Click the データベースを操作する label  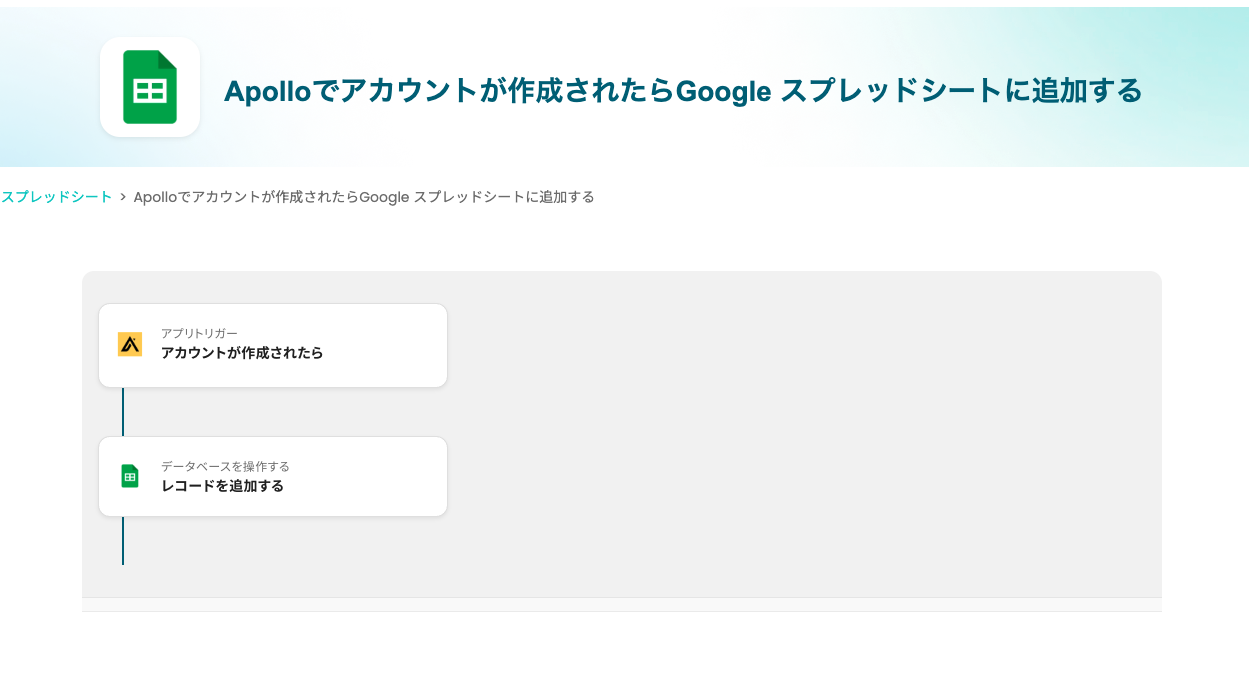(225, 466)
